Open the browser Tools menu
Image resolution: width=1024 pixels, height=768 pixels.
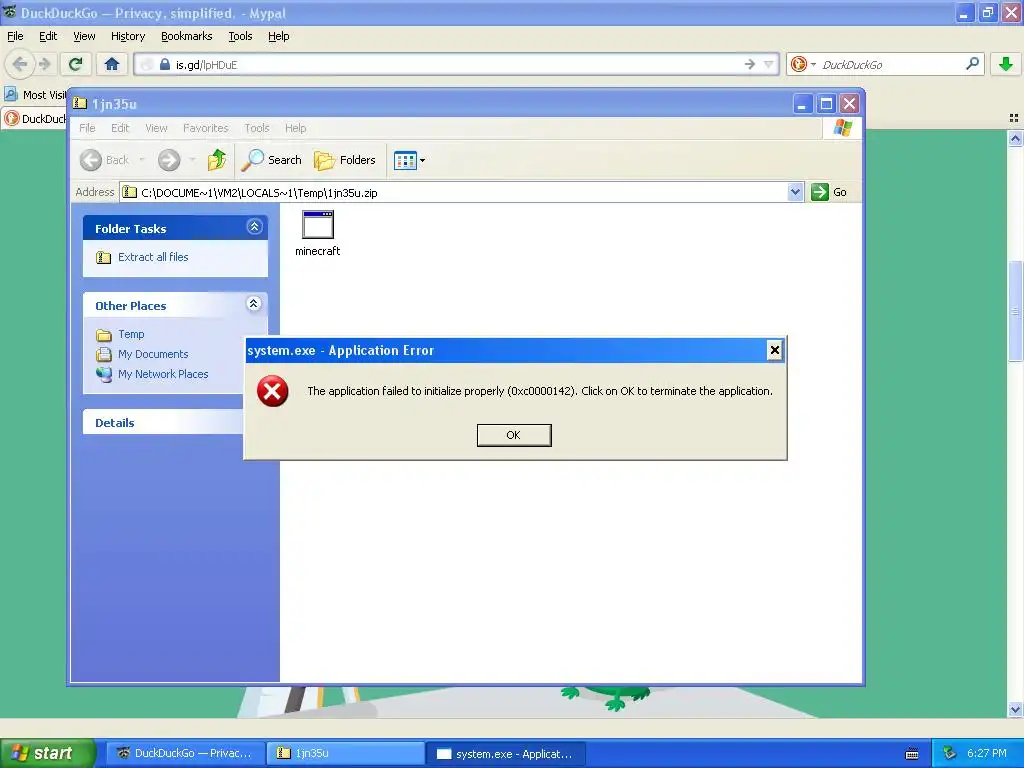(240, 36)
